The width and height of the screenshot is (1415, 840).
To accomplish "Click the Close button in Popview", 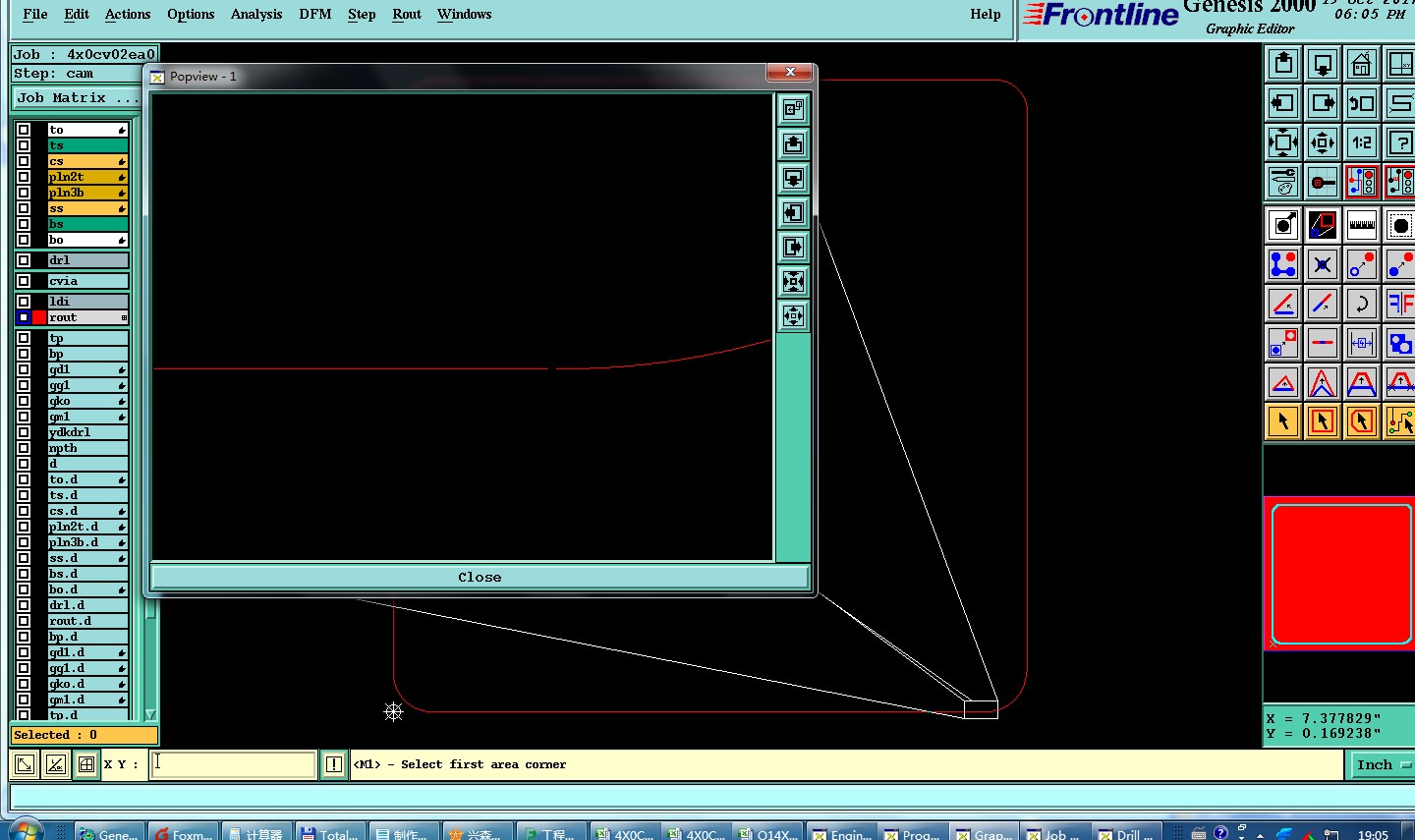I will tap(480, 577).
